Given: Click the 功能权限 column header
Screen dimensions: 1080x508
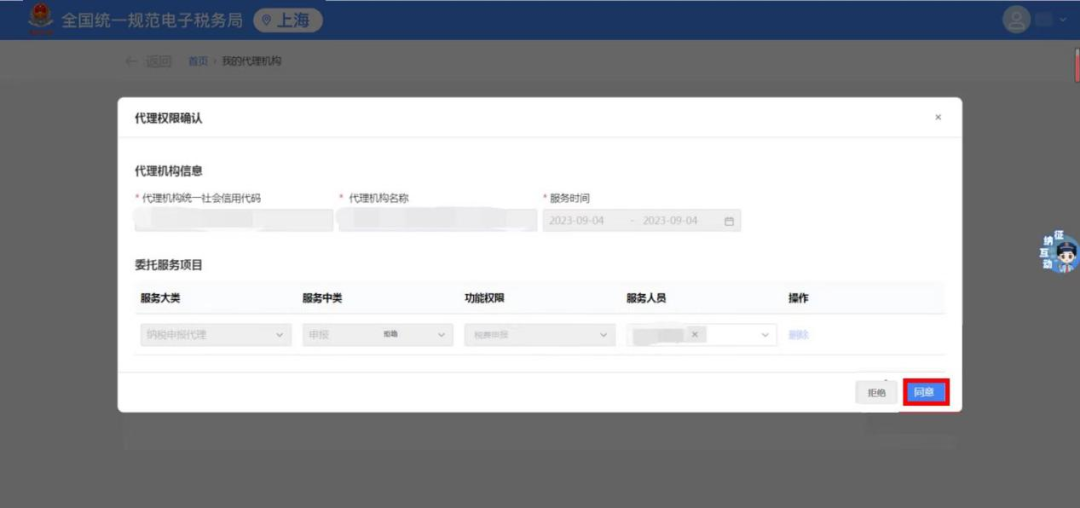Looking at the screenshot, I should (485, 298).
